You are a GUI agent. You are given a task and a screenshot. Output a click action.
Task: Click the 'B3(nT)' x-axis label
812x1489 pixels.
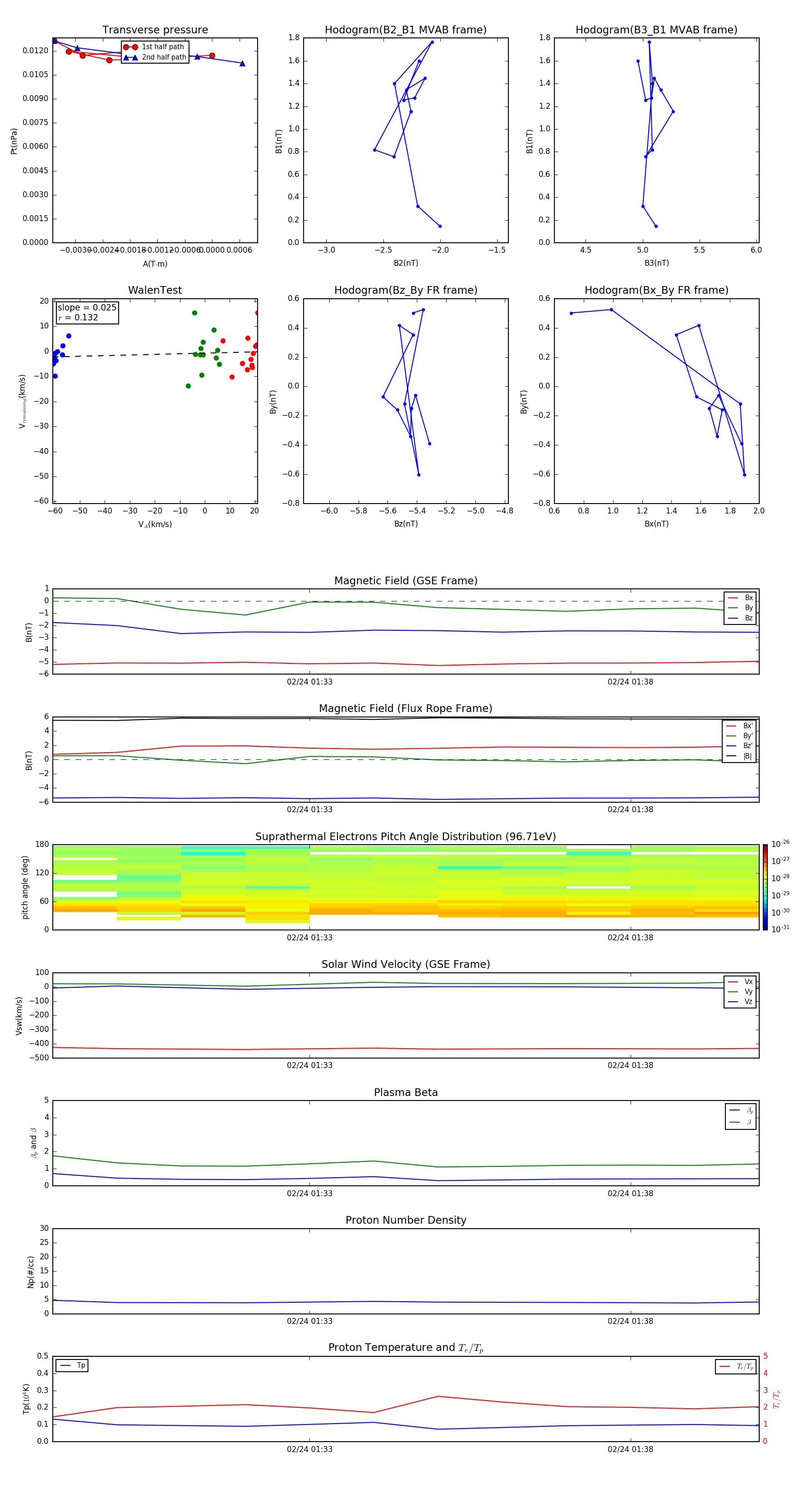[656, 263]
